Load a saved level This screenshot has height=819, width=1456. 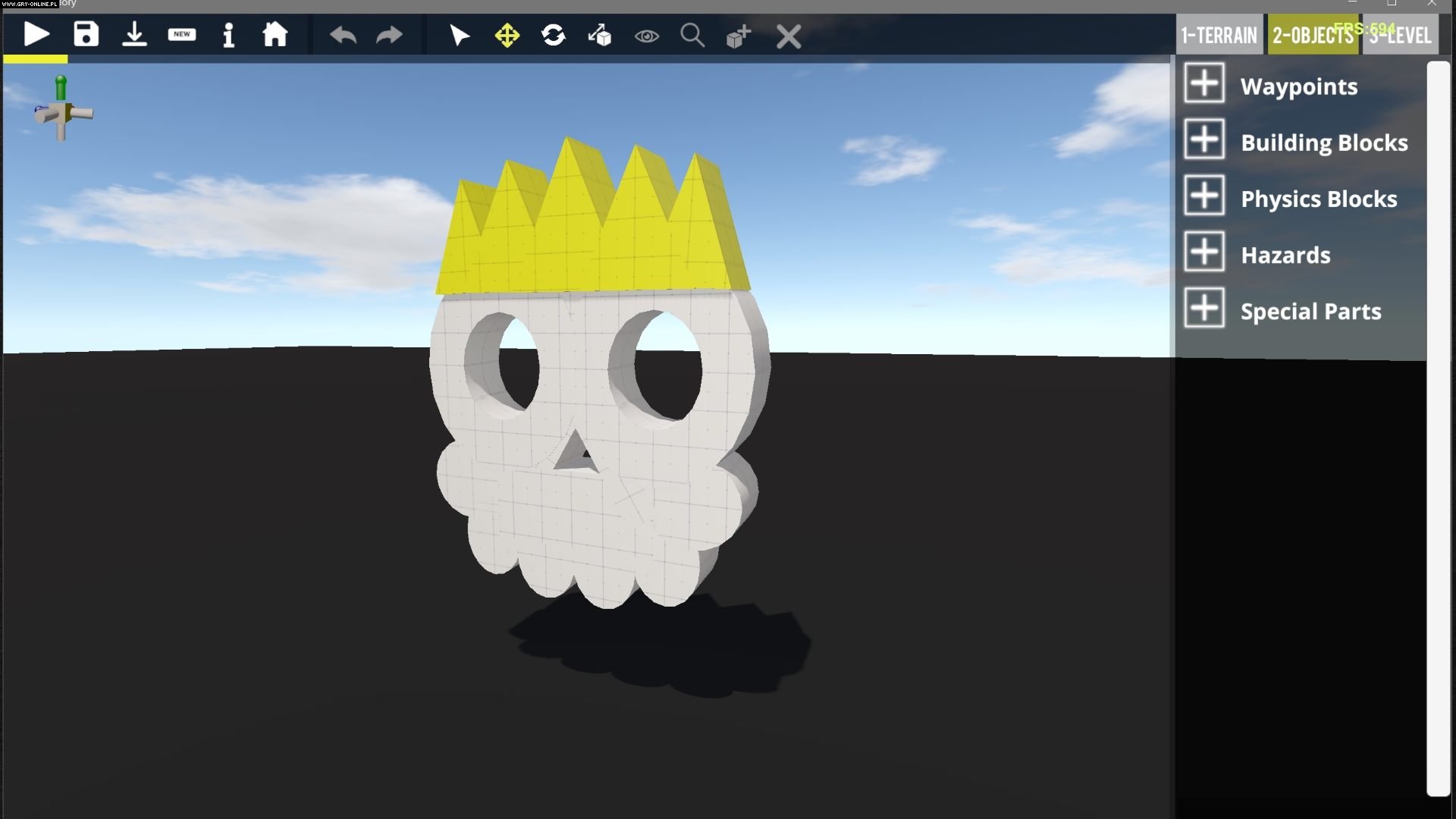pyautogui.click(x=134, y=35)
